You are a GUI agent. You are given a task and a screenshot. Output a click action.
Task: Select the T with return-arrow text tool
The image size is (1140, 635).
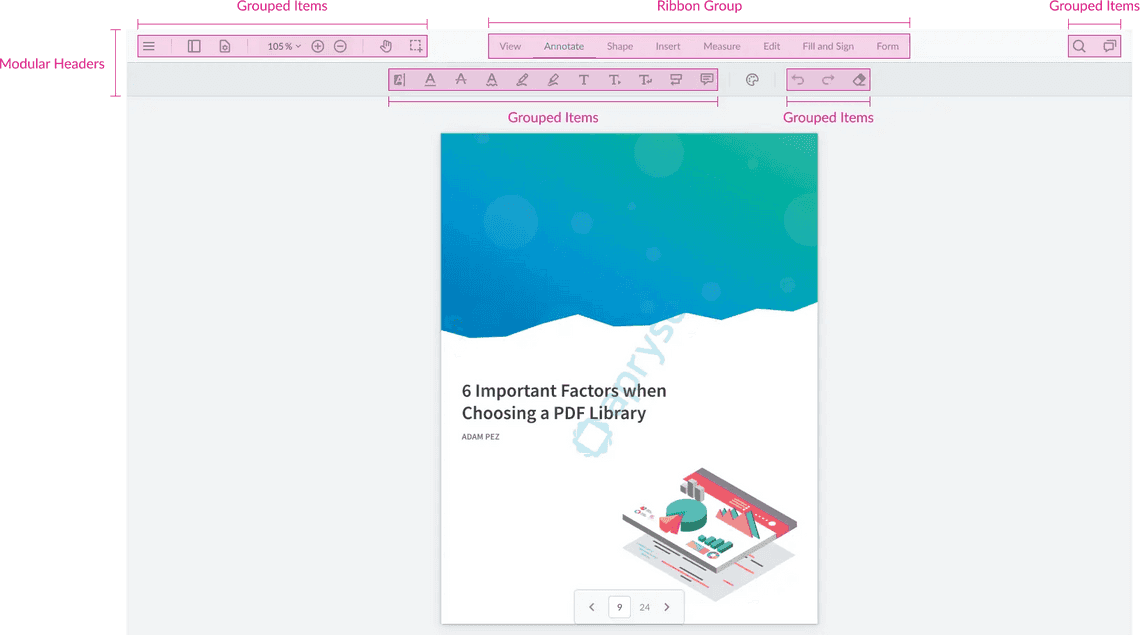tap(645, 80)
